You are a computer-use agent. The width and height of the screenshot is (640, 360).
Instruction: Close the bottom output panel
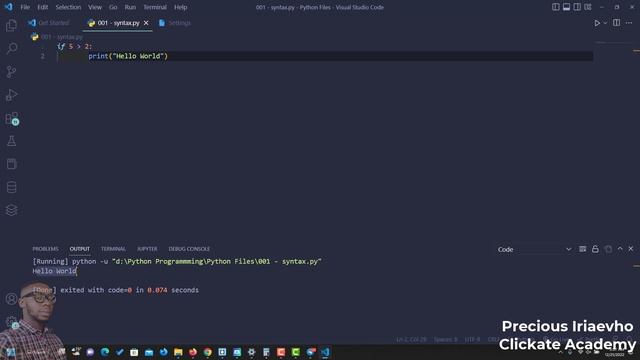coord(631,249)
